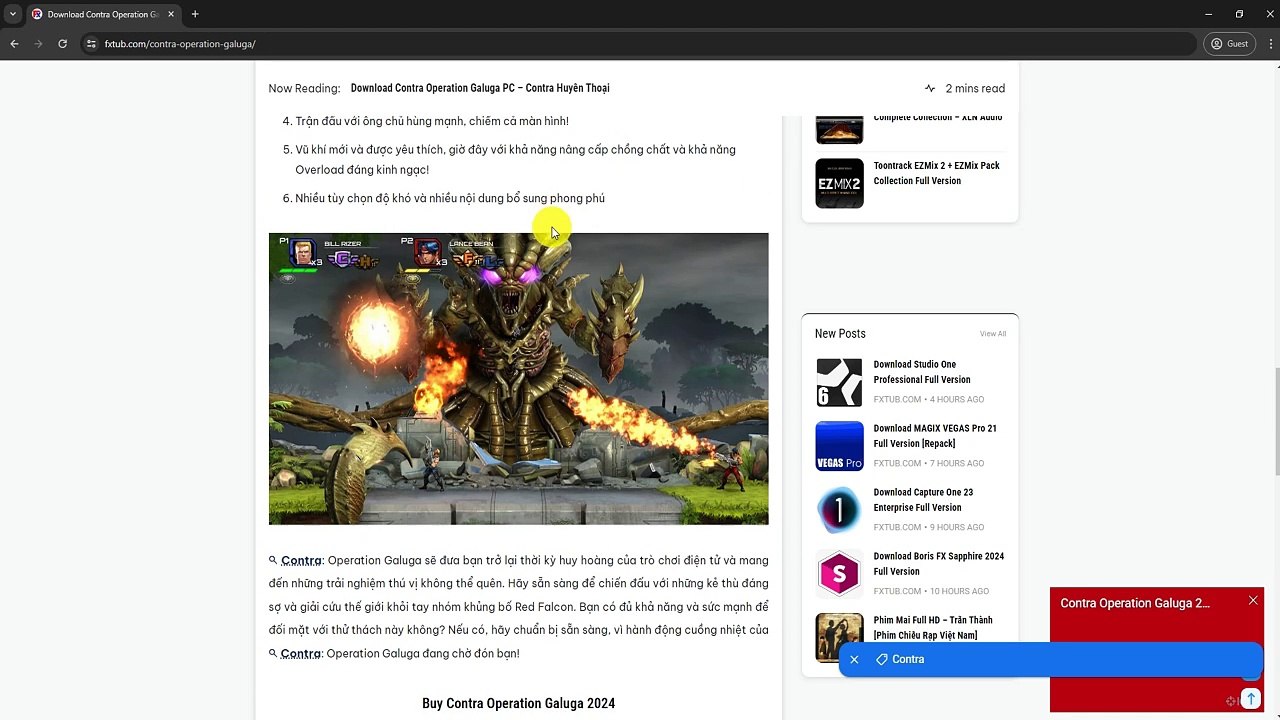Click the Buy Contra Operation Galuga 2024 heading
The width and height of the screenshot is (1280, 720).
(518, 704)
